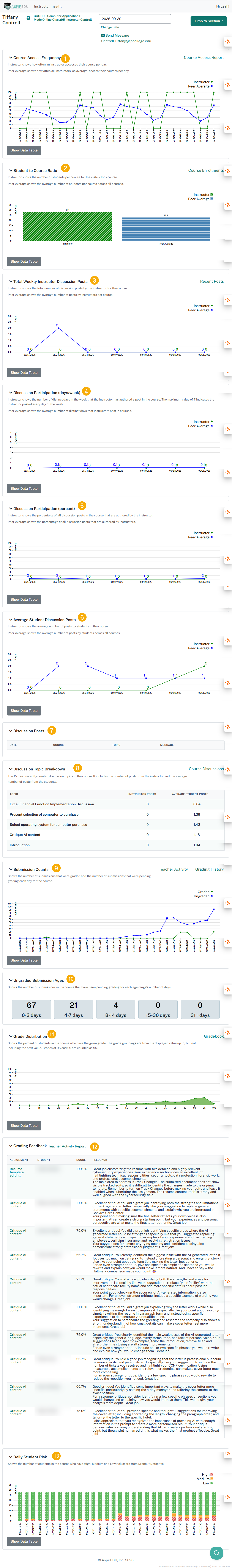The height and width of the screenshot is (1568, 232).
Task: Click 'Excel Financial Function Implementation Discussion' topic
Action: [52, 804]
